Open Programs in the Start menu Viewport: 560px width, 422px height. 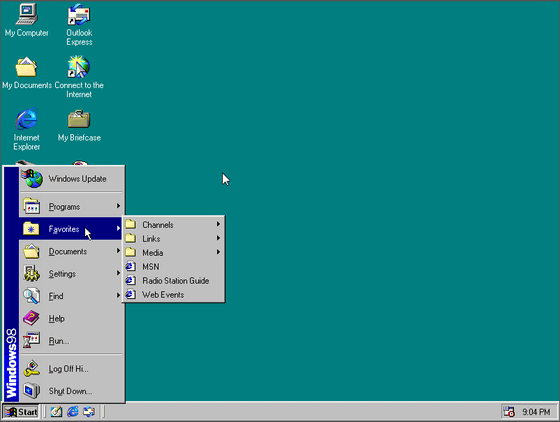[x=71, y=206]
